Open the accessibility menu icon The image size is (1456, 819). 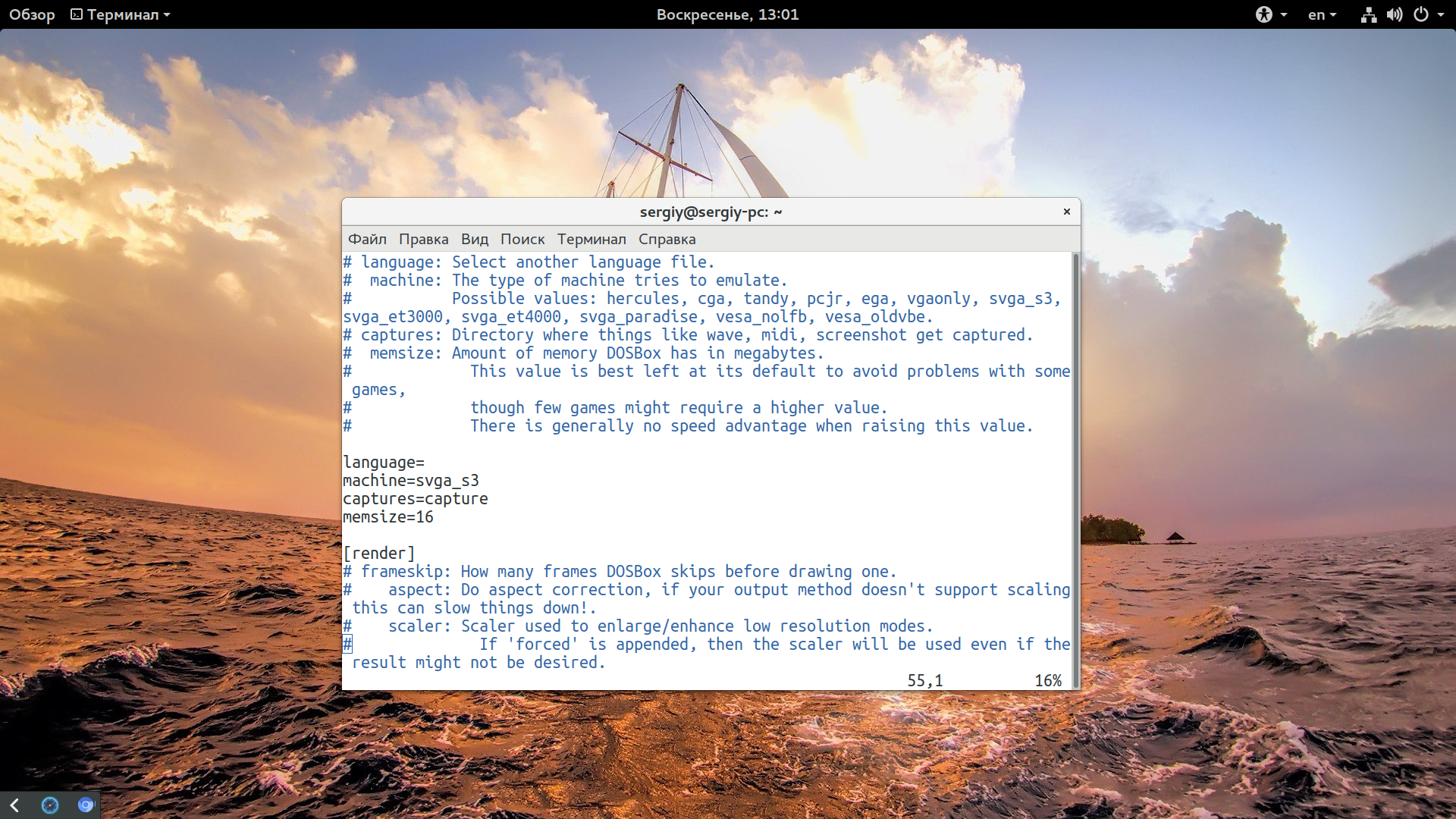[1263, 14]
